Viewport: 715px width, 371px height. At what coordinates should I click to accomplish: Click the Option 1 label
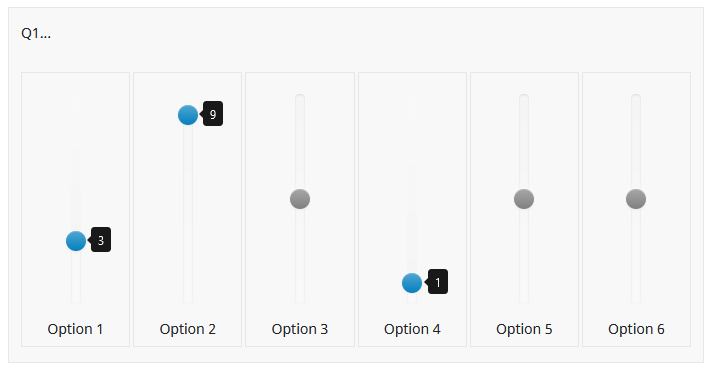pos(75,329)
